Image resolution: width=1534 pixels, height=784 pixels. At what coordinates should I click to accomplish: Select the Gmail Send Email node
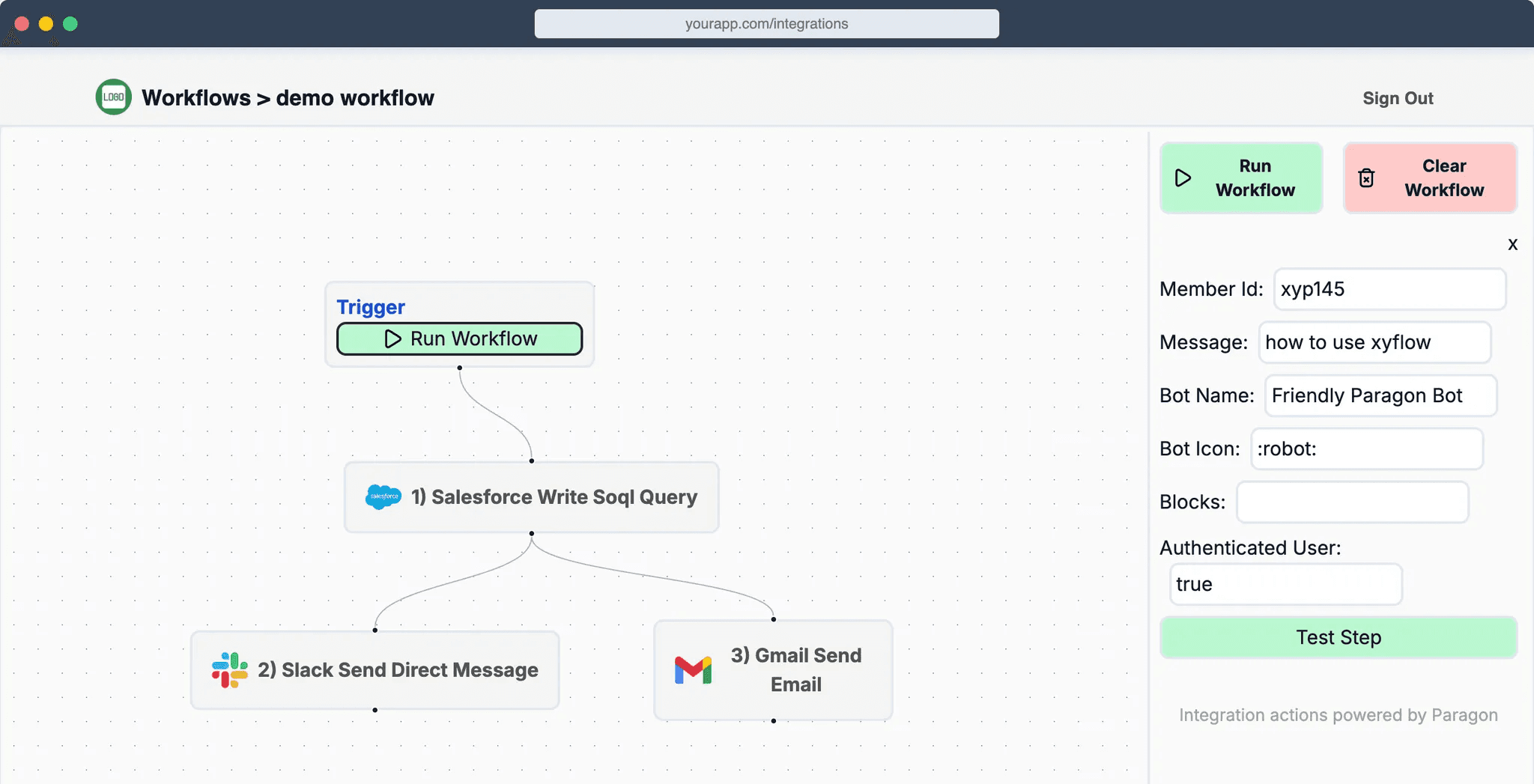coord(795,669)
